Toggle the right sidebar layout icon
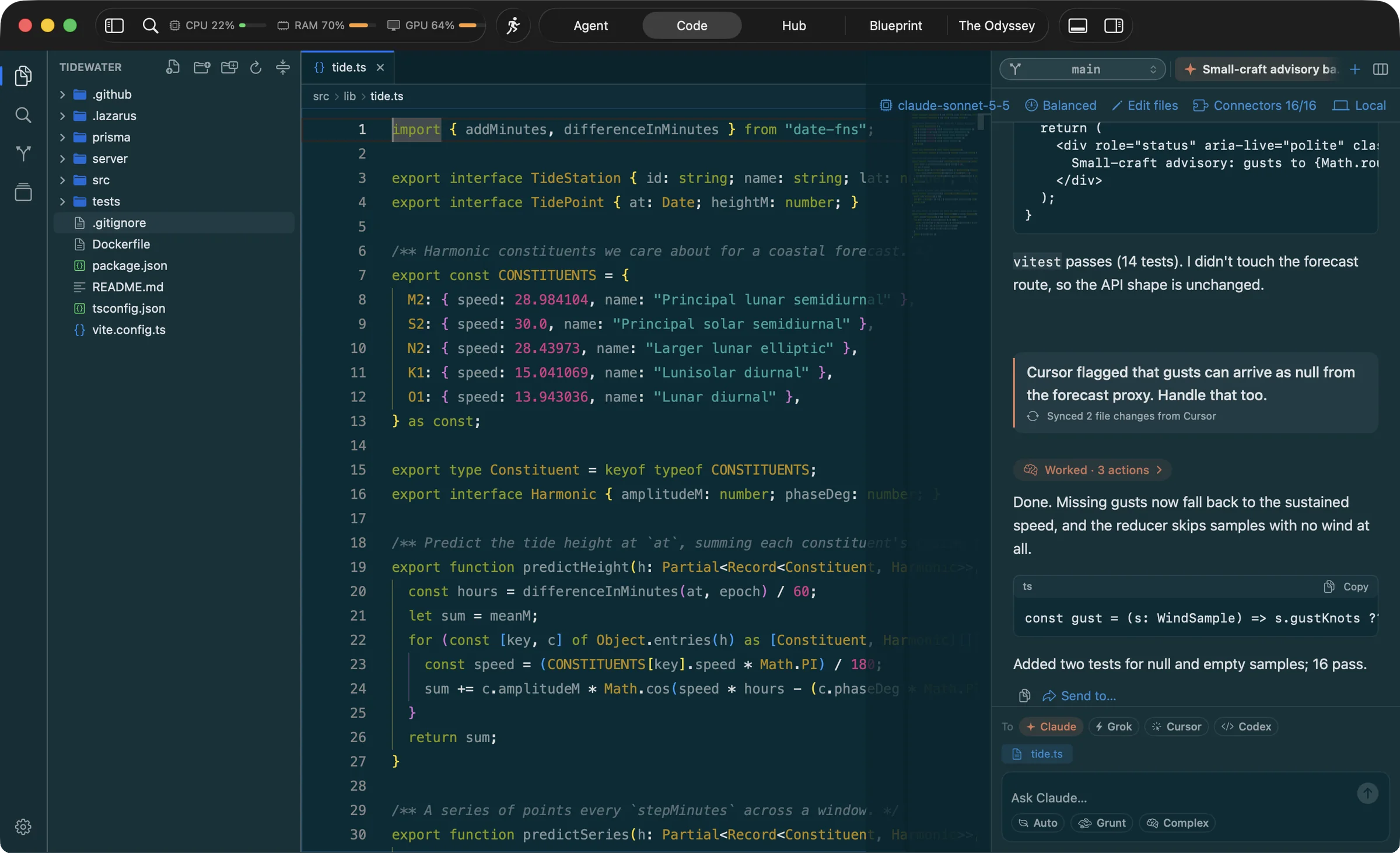The height and width of the screenshot is (853, 1400). (1114, 26)
